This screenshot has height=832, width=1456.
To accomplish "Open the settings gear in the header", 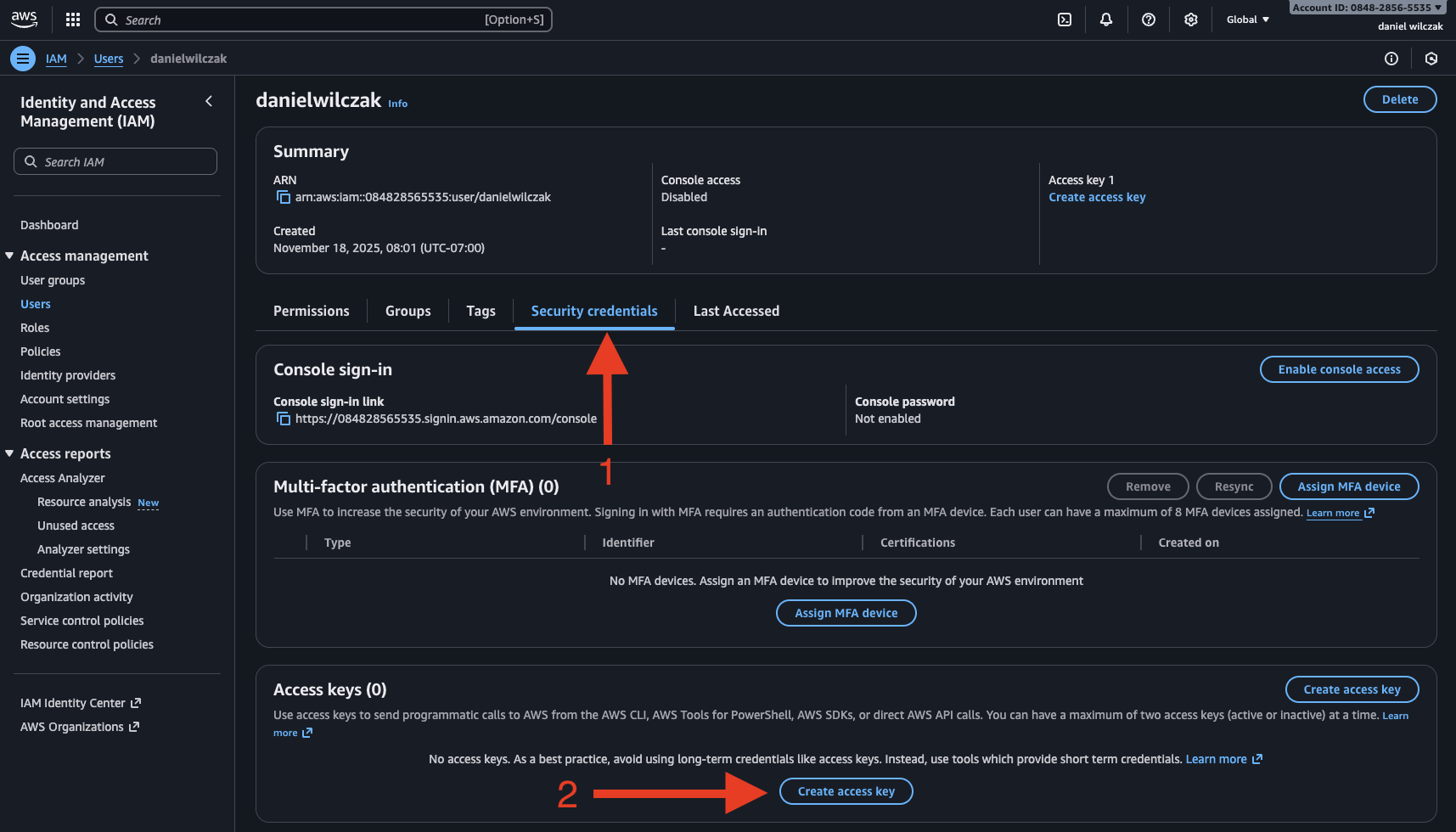I will (1190, 20).
